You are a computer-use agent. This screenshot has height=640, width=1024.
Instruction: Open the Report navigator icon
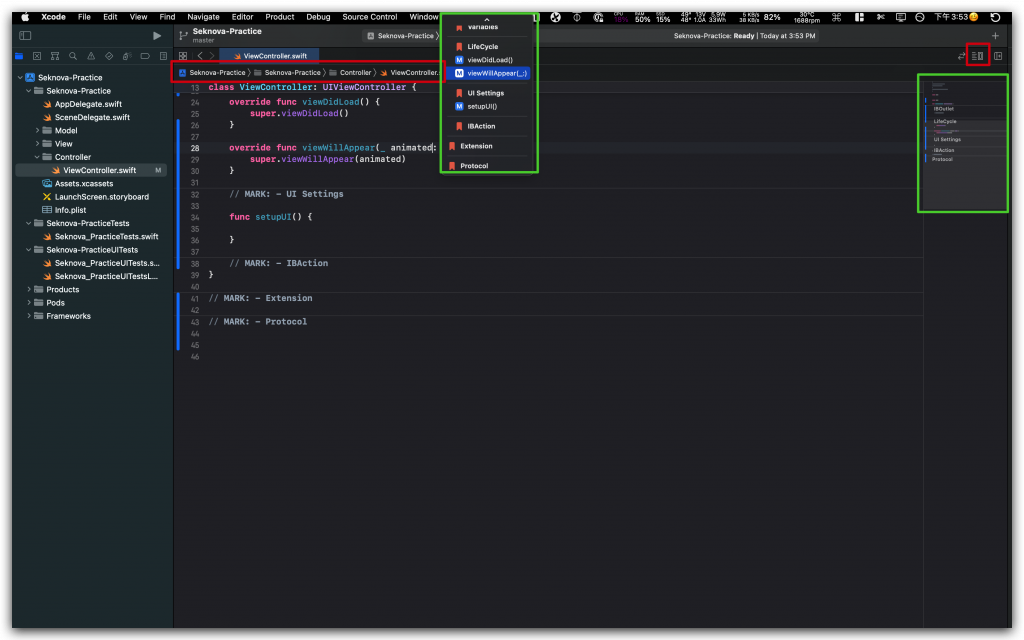click(x=163, y=56)
